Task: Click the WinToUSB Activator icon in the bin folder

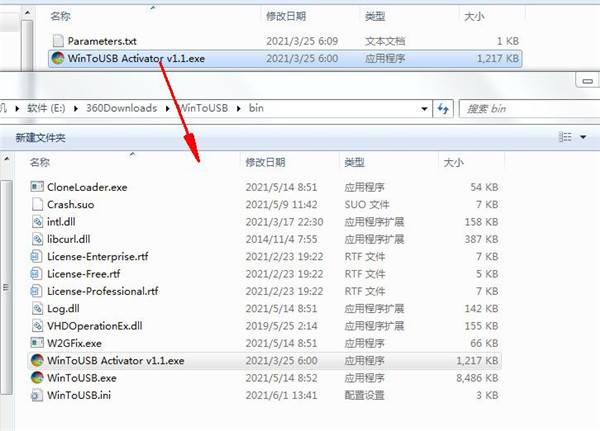Action: click(37, 360)
